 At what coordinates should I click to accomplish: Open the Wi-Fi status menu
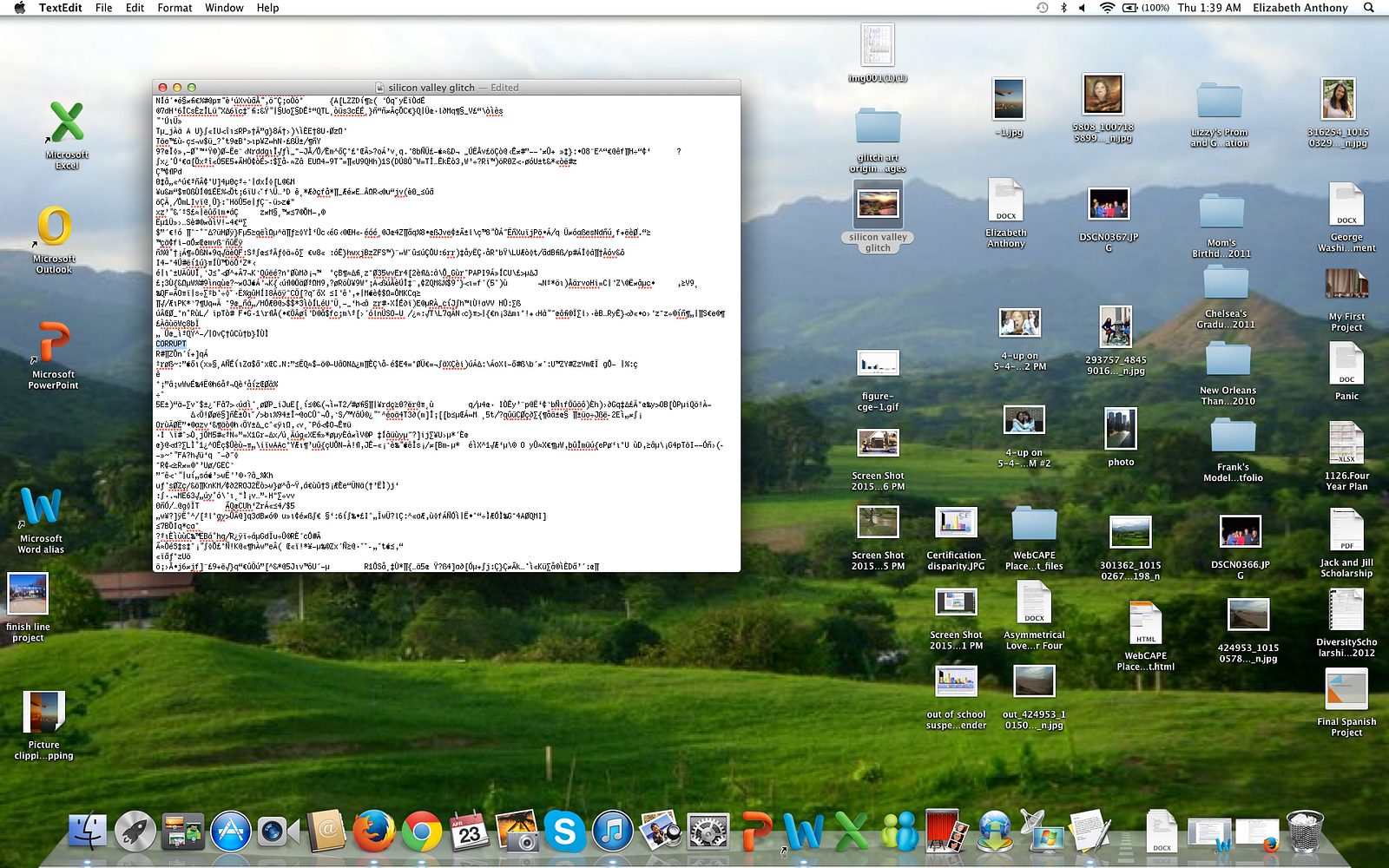pos(1107,8)
